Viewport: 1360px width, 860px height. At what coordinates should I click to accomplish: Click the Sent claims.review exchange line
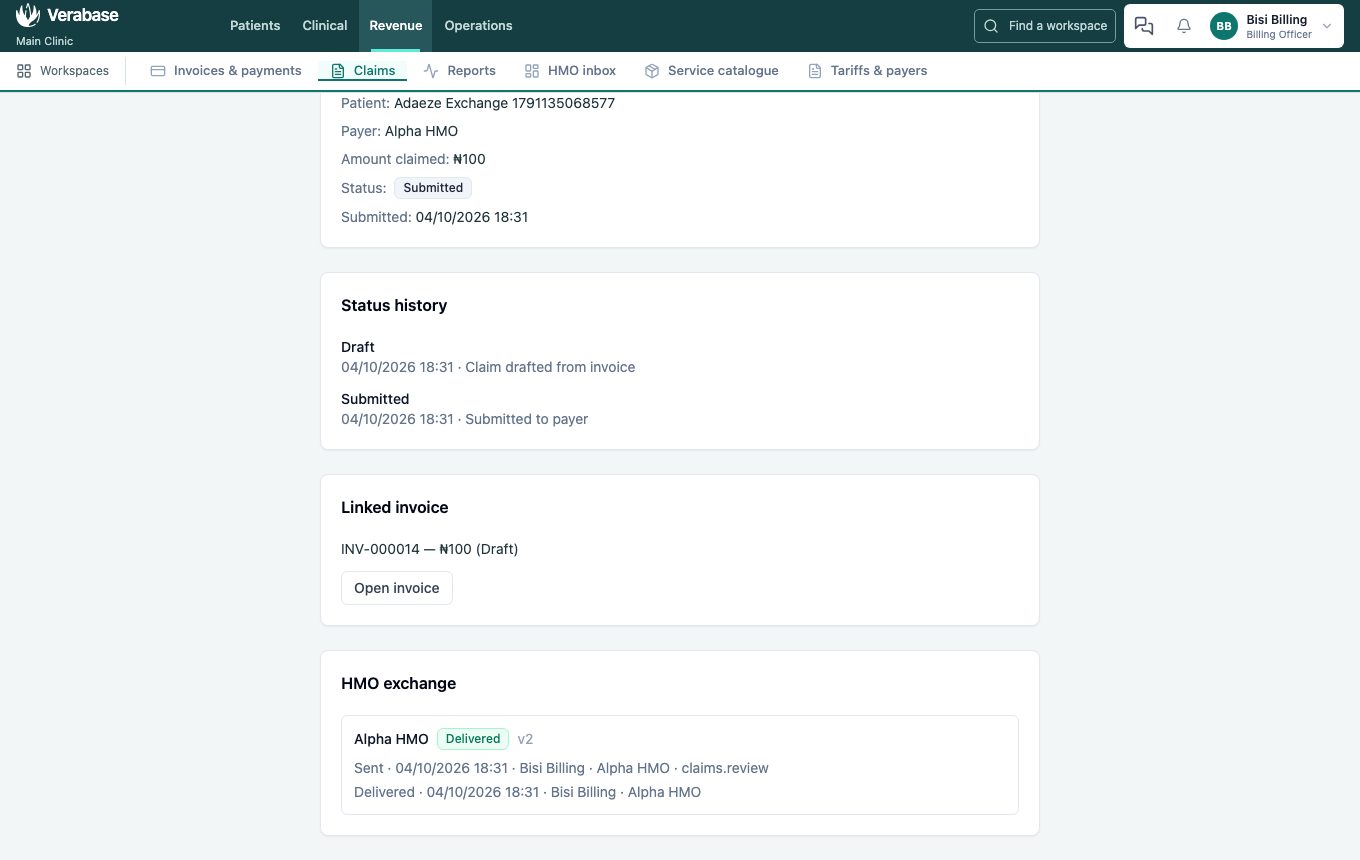(561, 768)
